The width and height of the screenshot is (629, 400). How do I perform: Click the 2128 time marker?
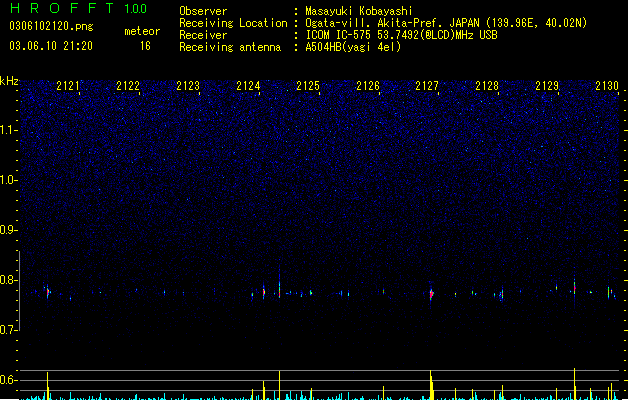487,86
